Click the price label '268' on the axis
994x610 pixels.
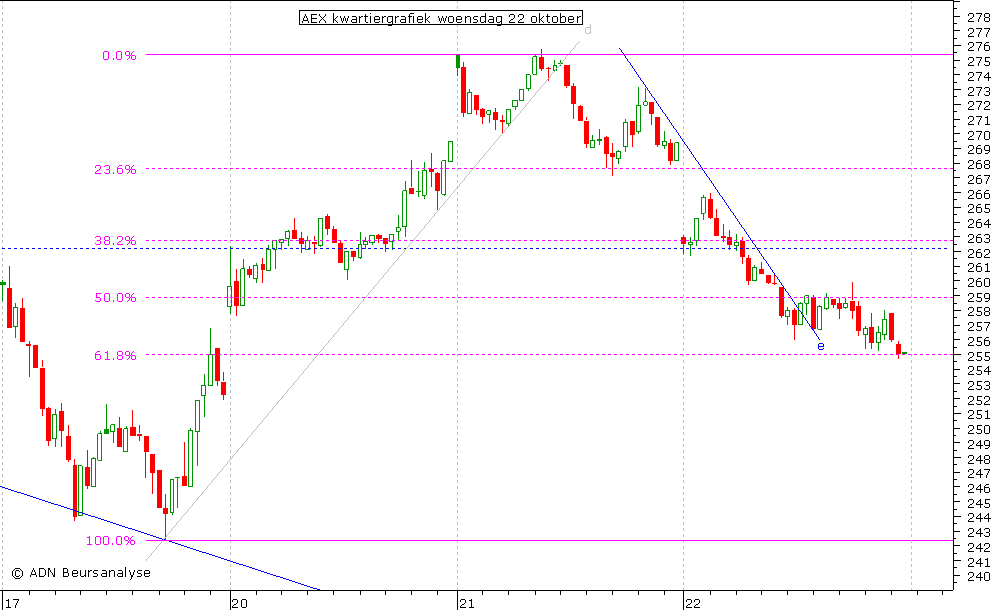click(978, 164)
